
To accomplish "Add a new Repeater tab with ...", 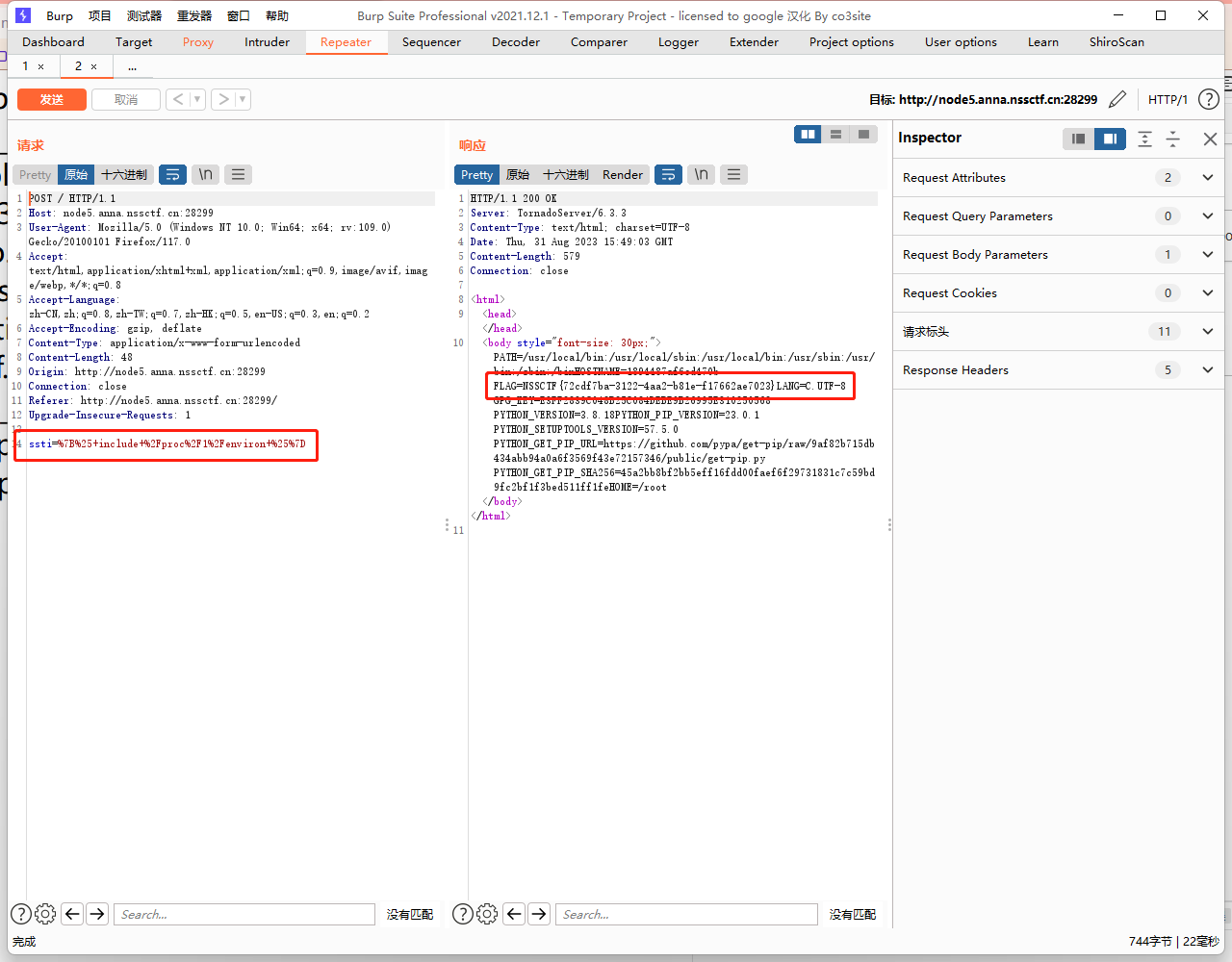I will (x=132, y=66).
